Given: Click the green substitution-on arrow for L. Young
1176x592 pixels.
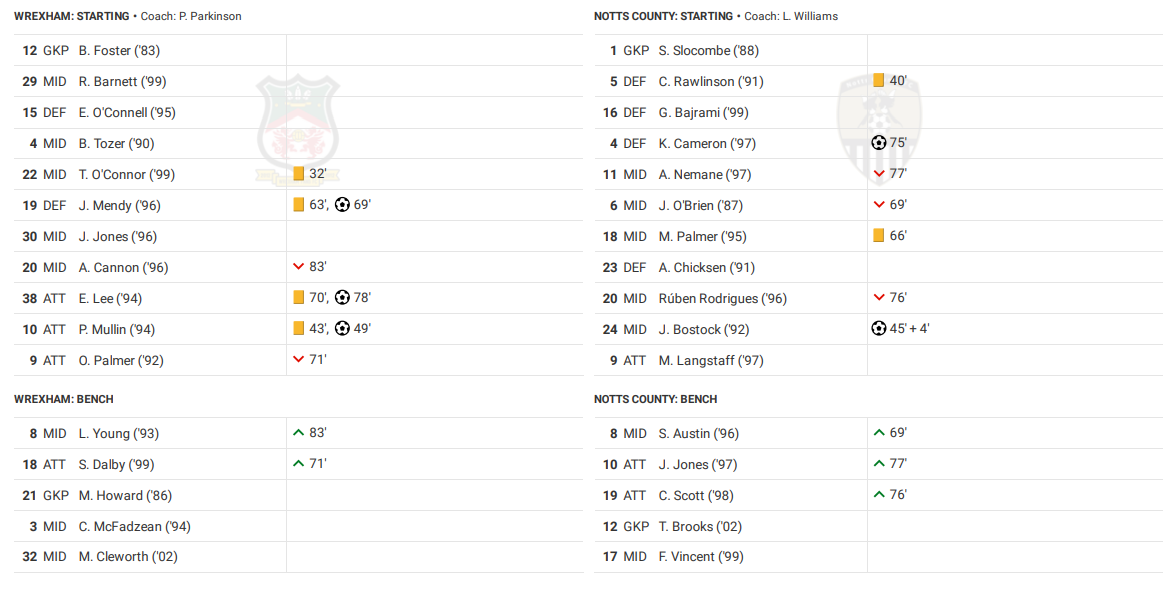Looking at the screenshot, I should [298, 433].
